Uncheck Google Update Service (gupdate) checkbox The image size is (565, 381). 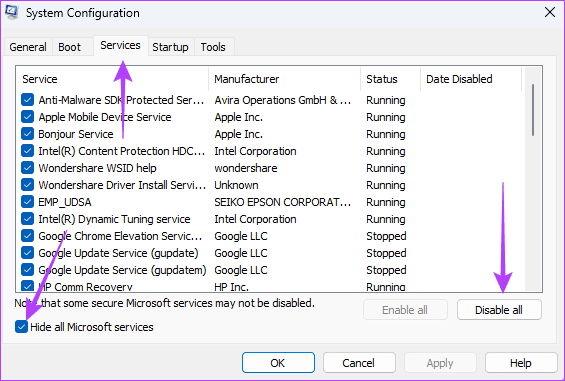(27, 253)
